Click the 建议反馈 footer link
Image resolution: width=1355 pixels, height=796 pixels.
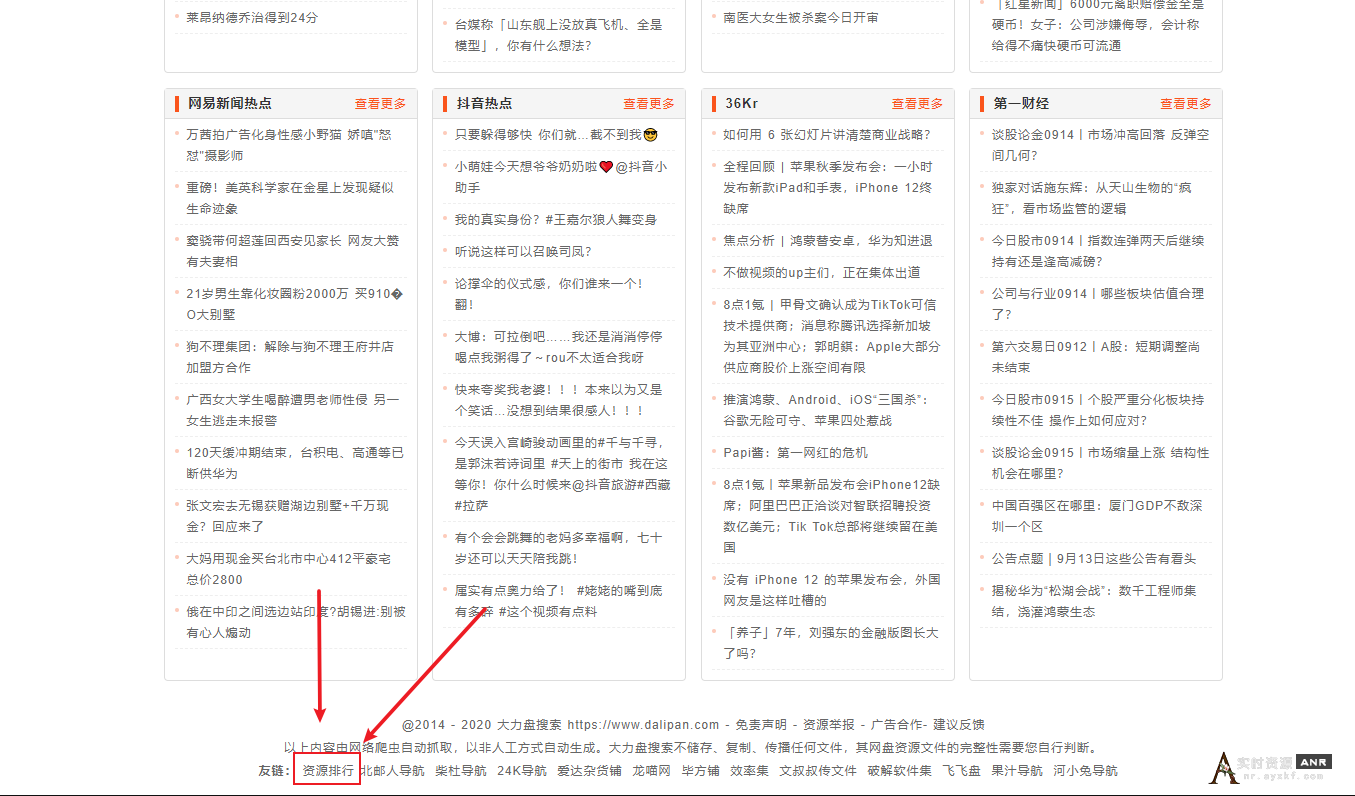point(959,725)
